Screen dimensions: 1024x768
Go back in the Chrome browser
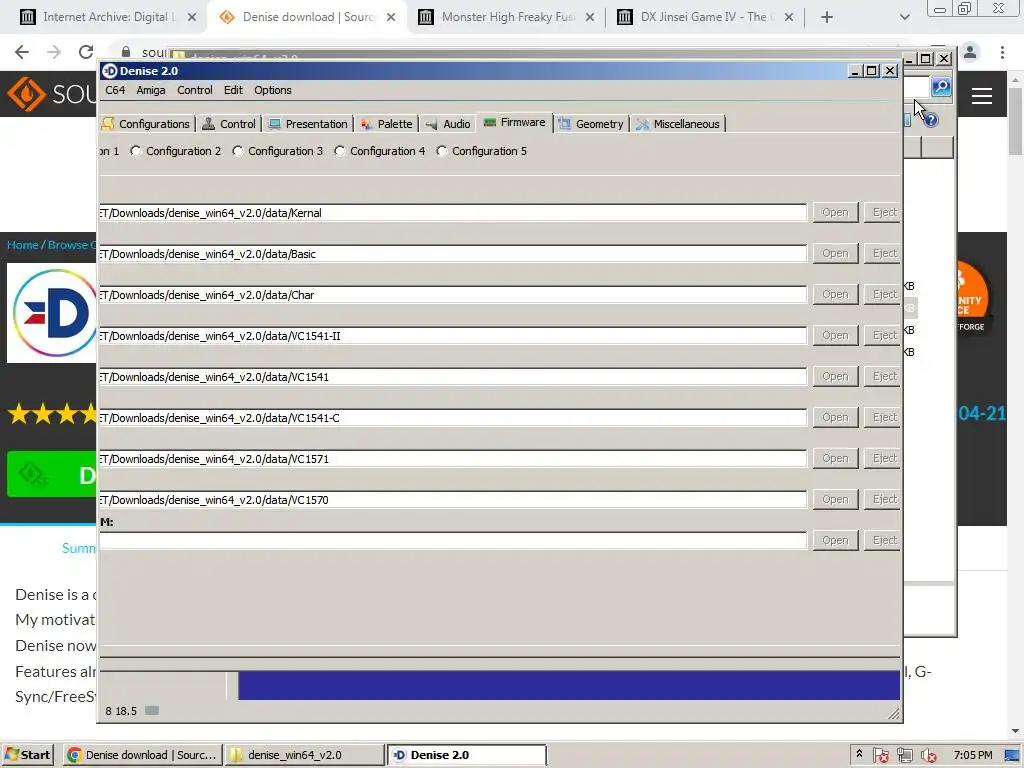pyautogui.click(x=22, y=52)
